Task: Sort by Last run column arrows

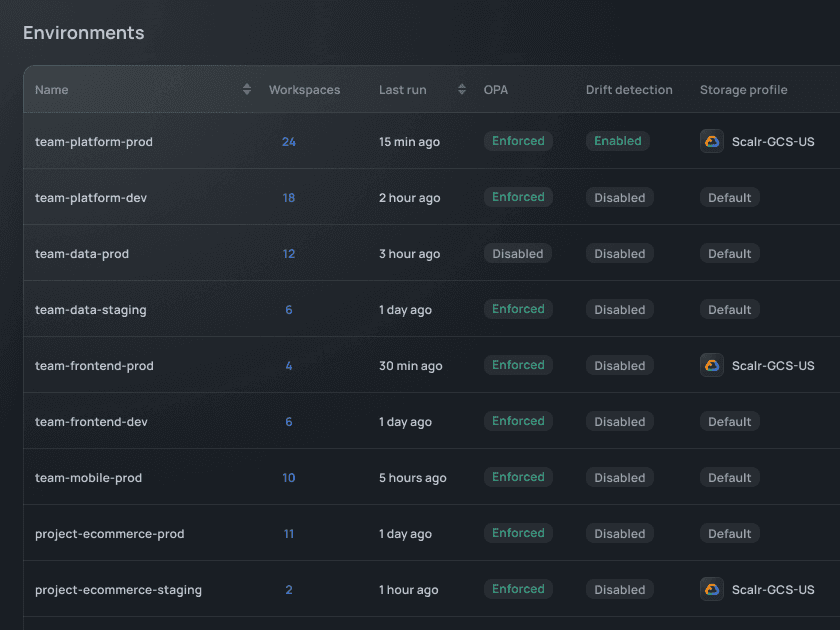Action: [x=462, y=90]
